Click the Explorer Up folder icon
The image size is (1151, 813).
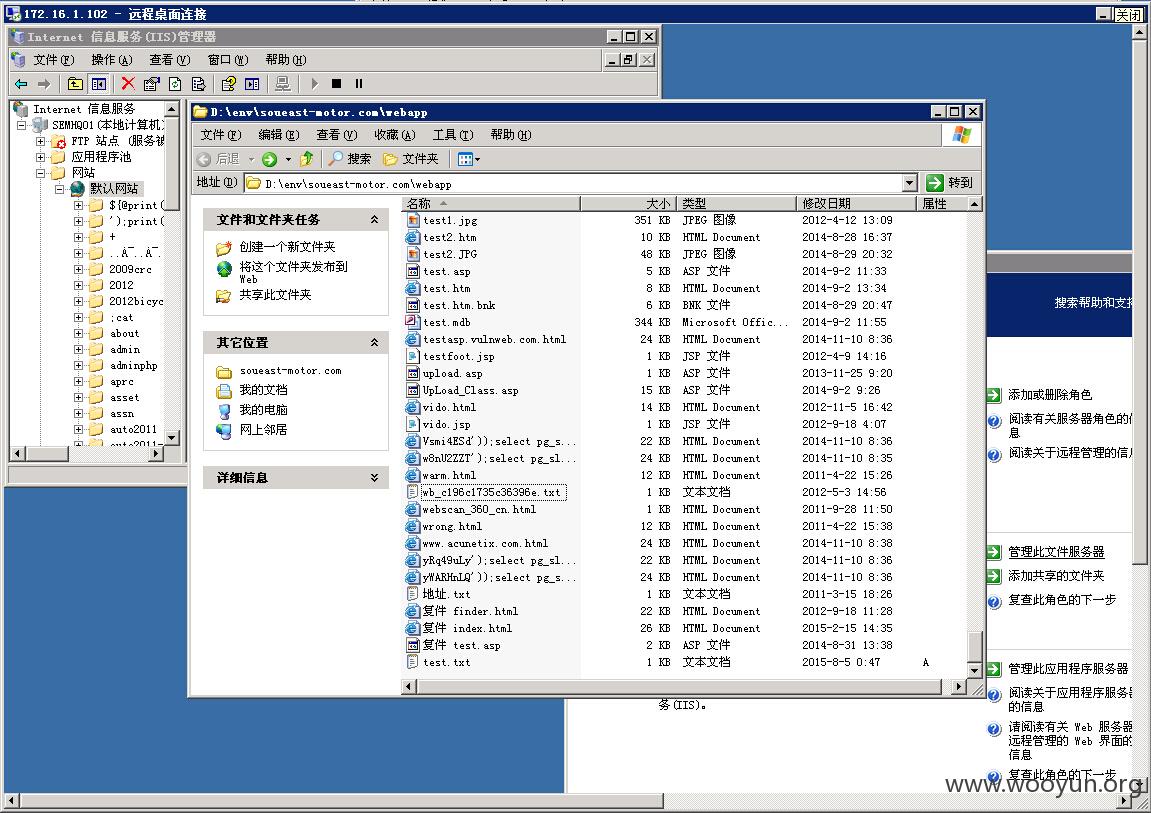pyautogui.click(x=307, y=158)
